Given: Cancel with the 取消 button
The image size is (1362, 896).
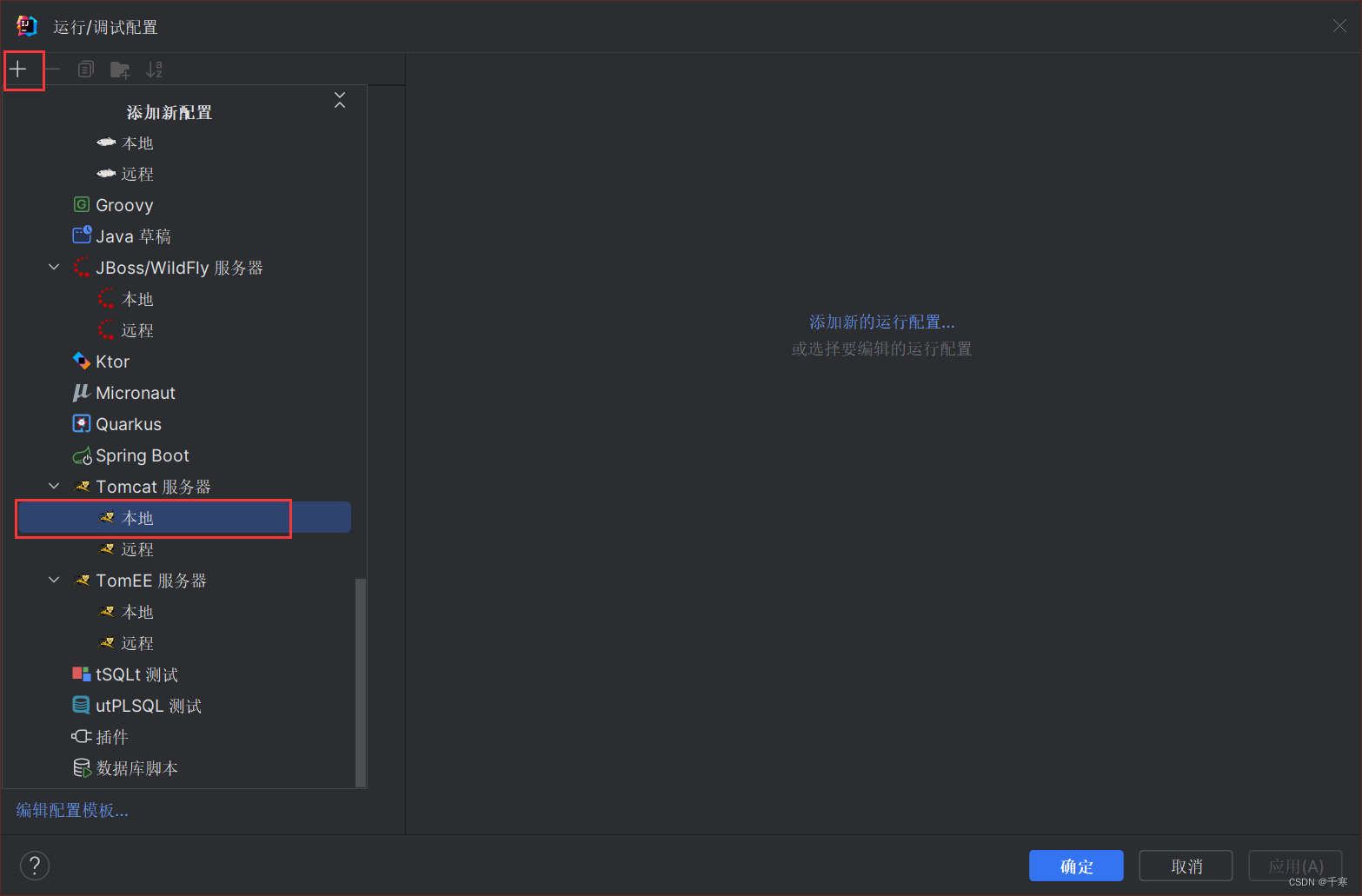Looking at the screenshot, I should pyautogui.click(x=1186, y=866).
